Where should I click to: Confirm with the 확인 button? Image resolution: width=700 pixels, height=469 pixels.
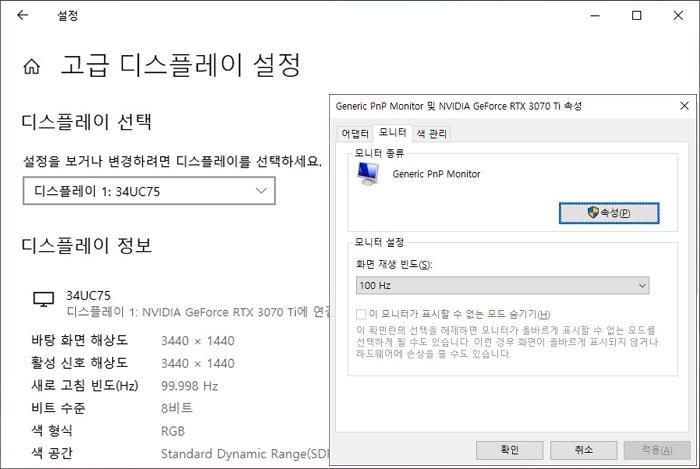pos(509,449)
